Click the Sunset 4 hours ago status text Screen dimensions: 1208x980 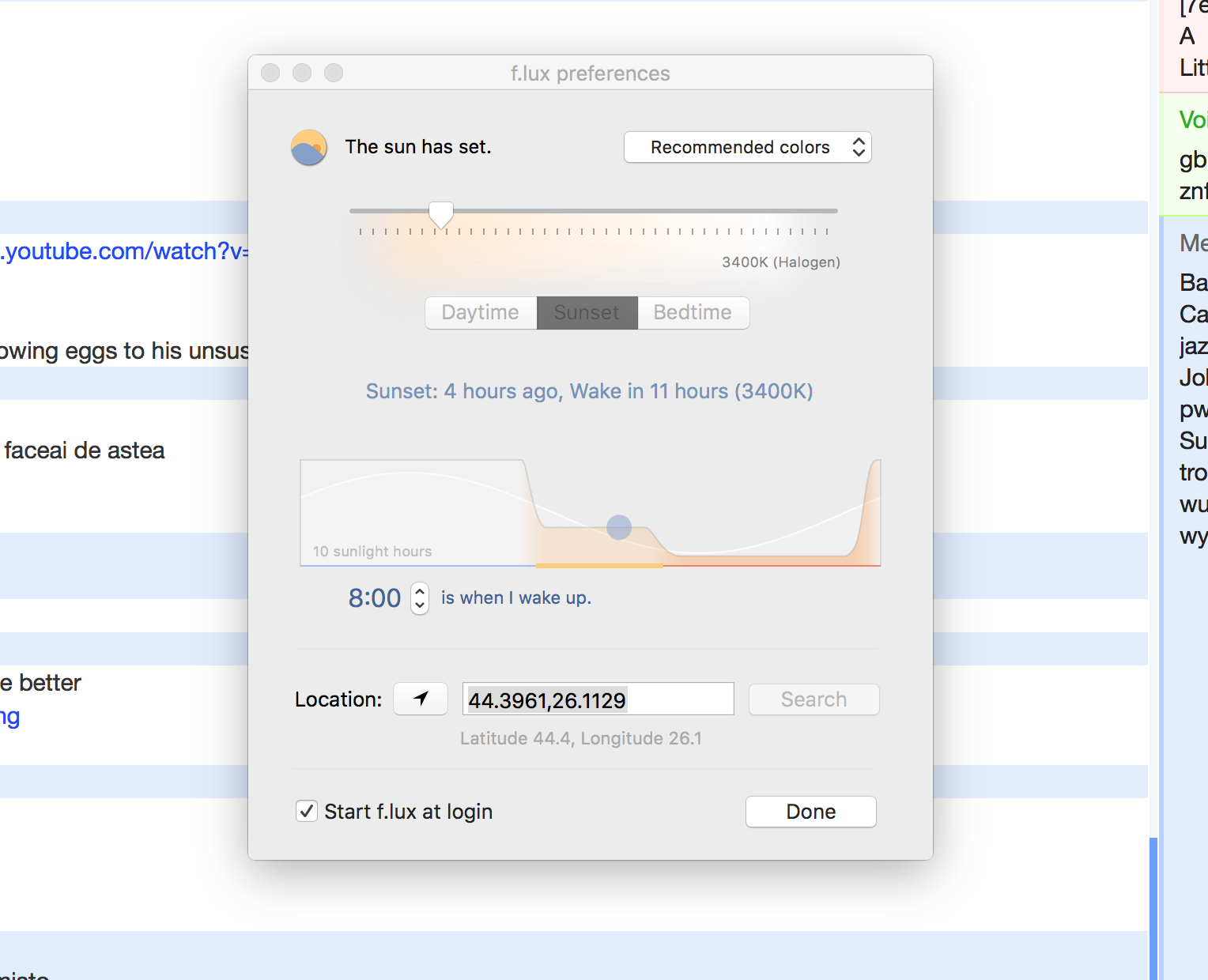pos(590,391)
